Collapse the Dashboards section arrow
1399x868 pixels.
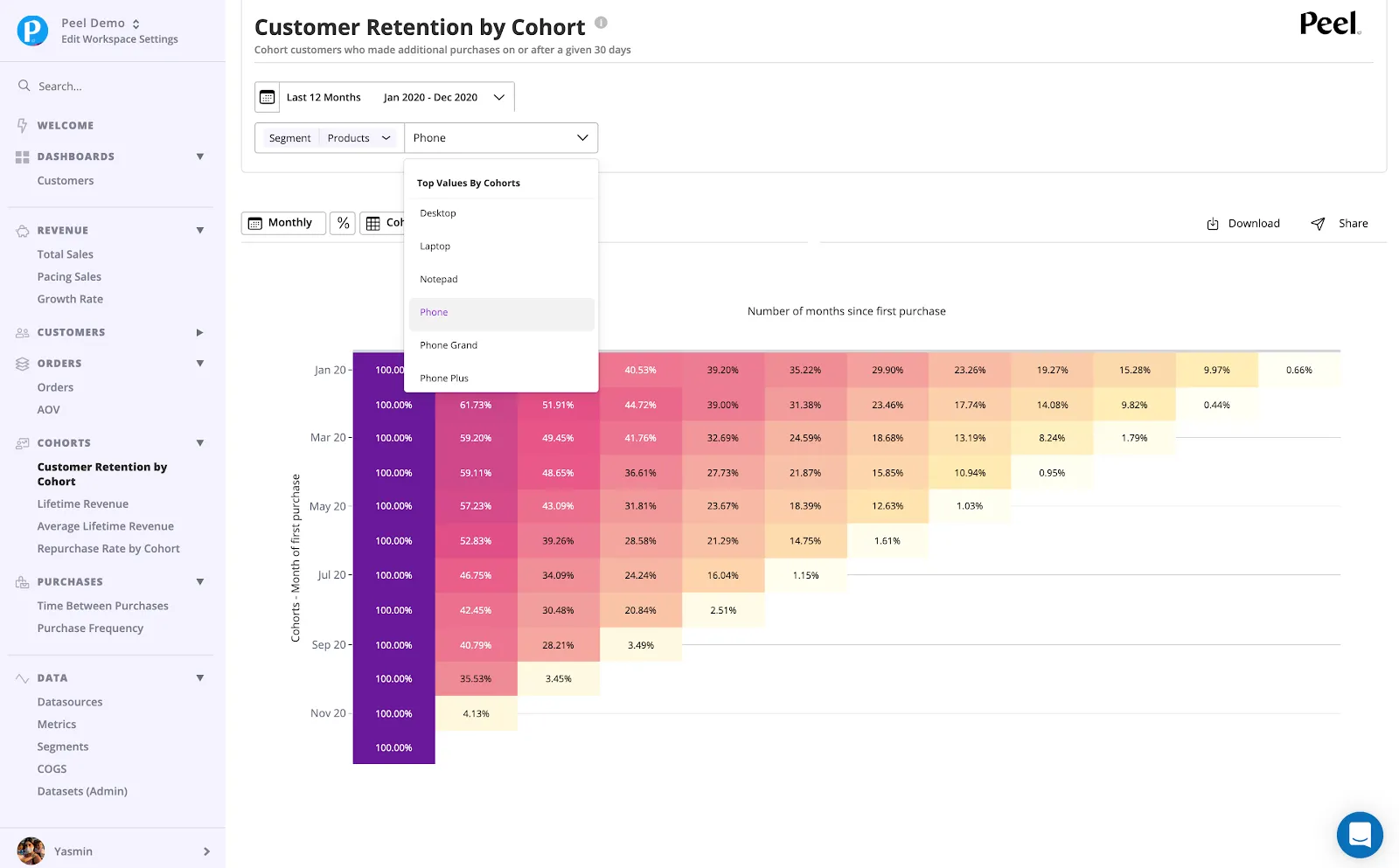coord(200,156)
